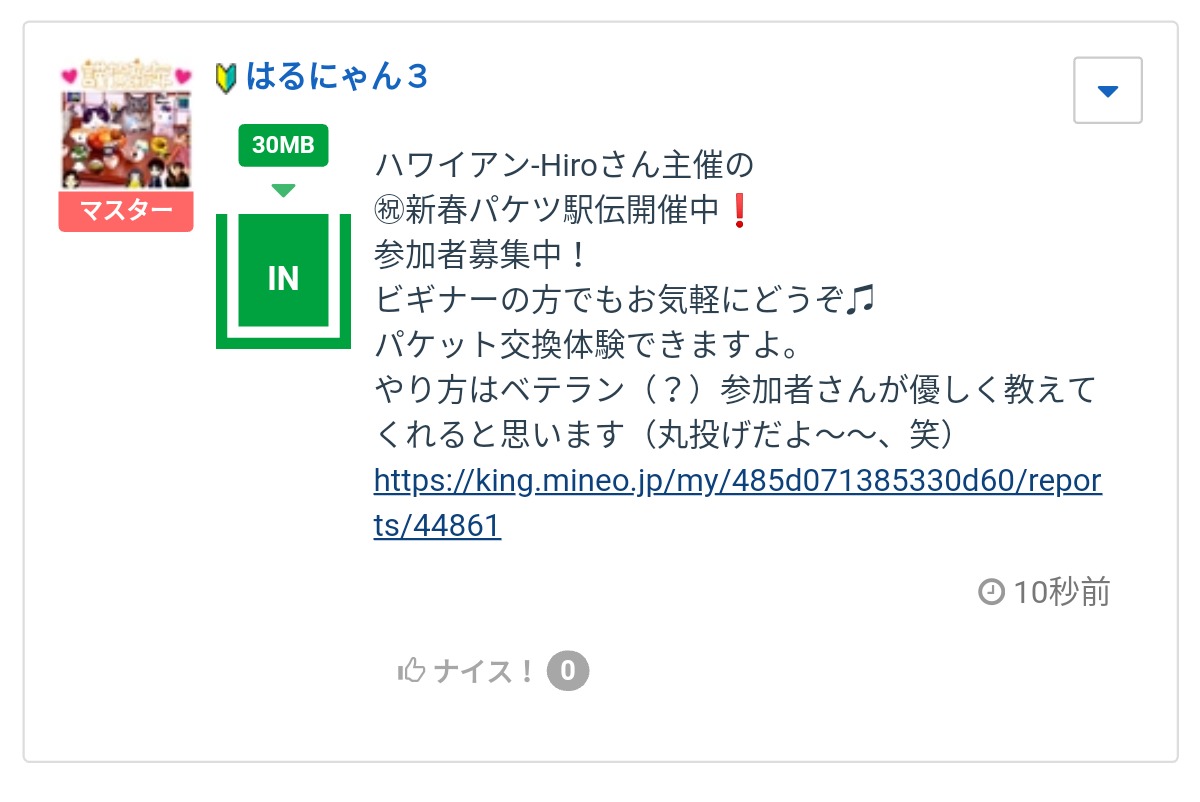Click the grey nice count badge showing 0

(568, 671)
